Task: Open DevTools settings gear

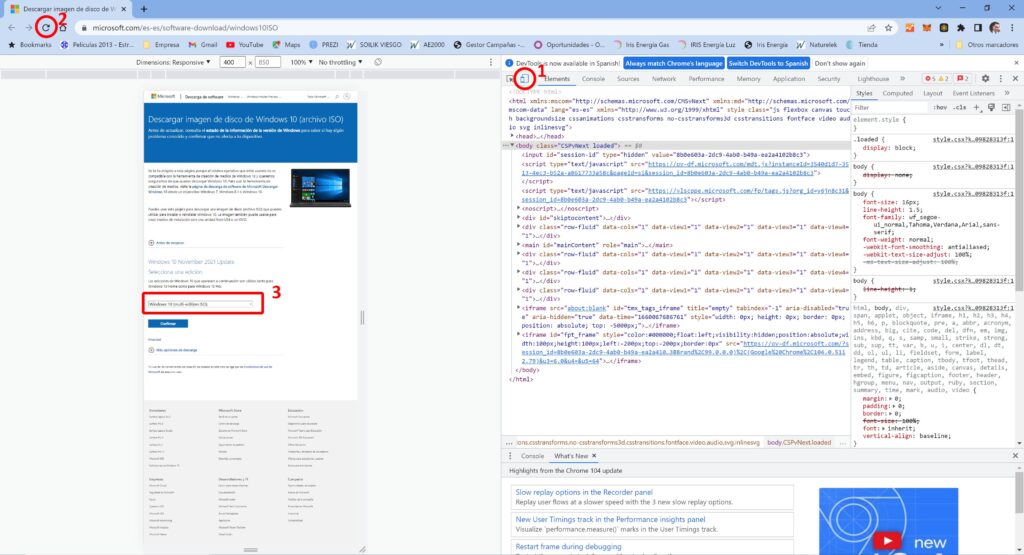Action: 985,79
